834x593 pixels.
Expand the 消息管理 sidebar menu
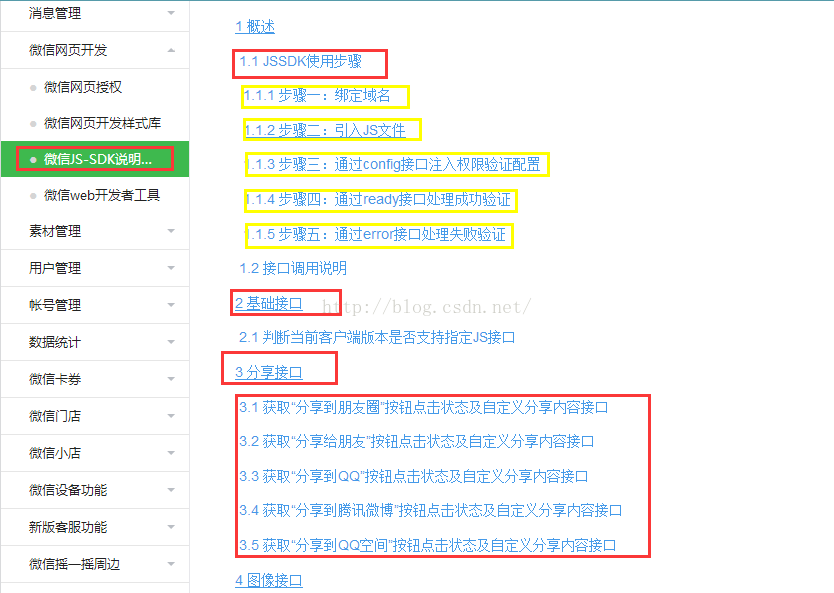(x=171, y=13)
